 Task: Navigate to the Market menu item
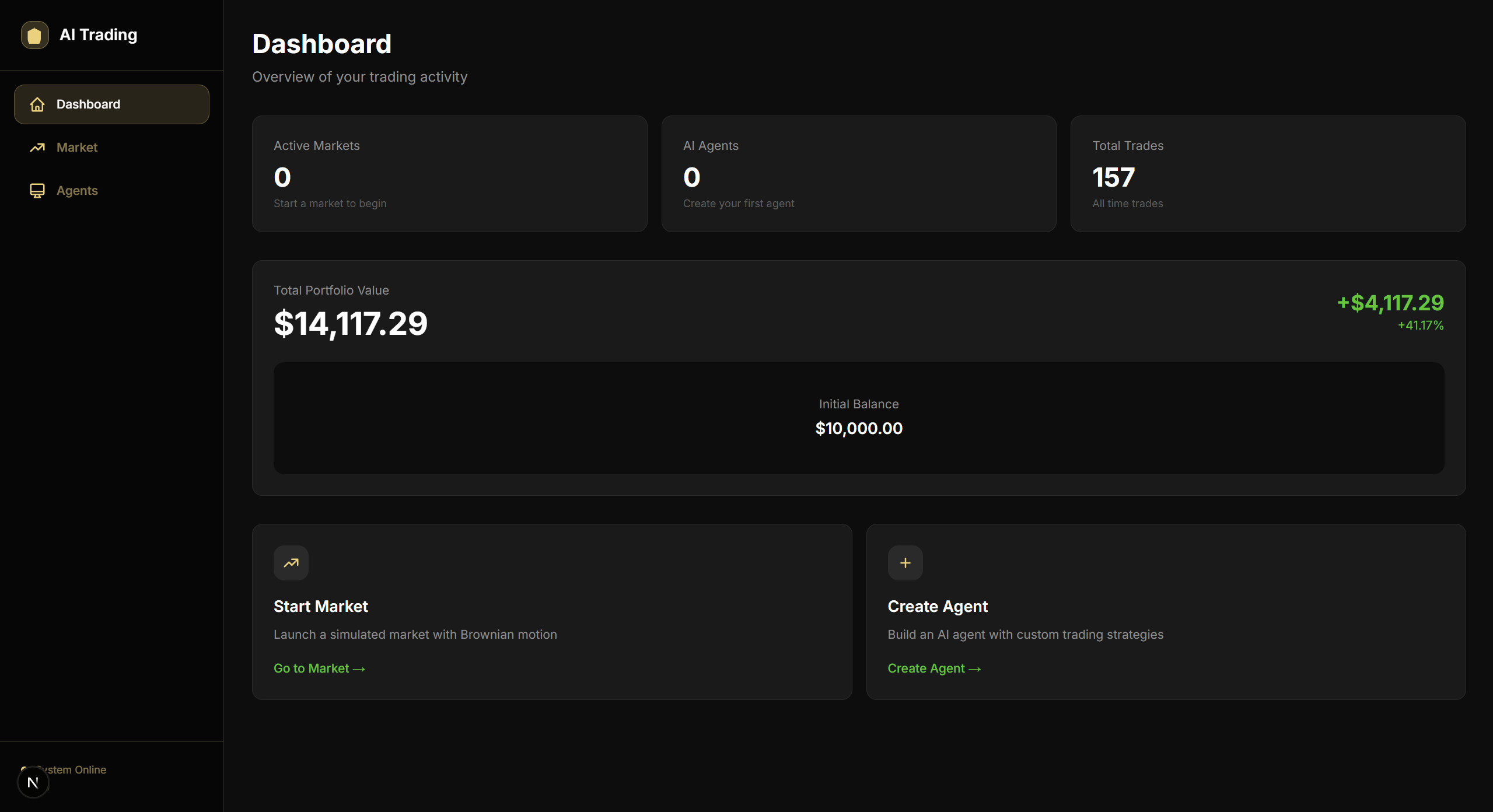coord(77,148)
